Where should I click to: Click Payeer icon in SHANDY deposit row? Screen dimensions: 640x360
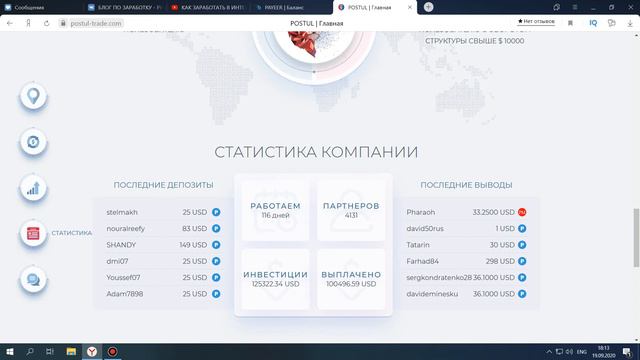216,245
